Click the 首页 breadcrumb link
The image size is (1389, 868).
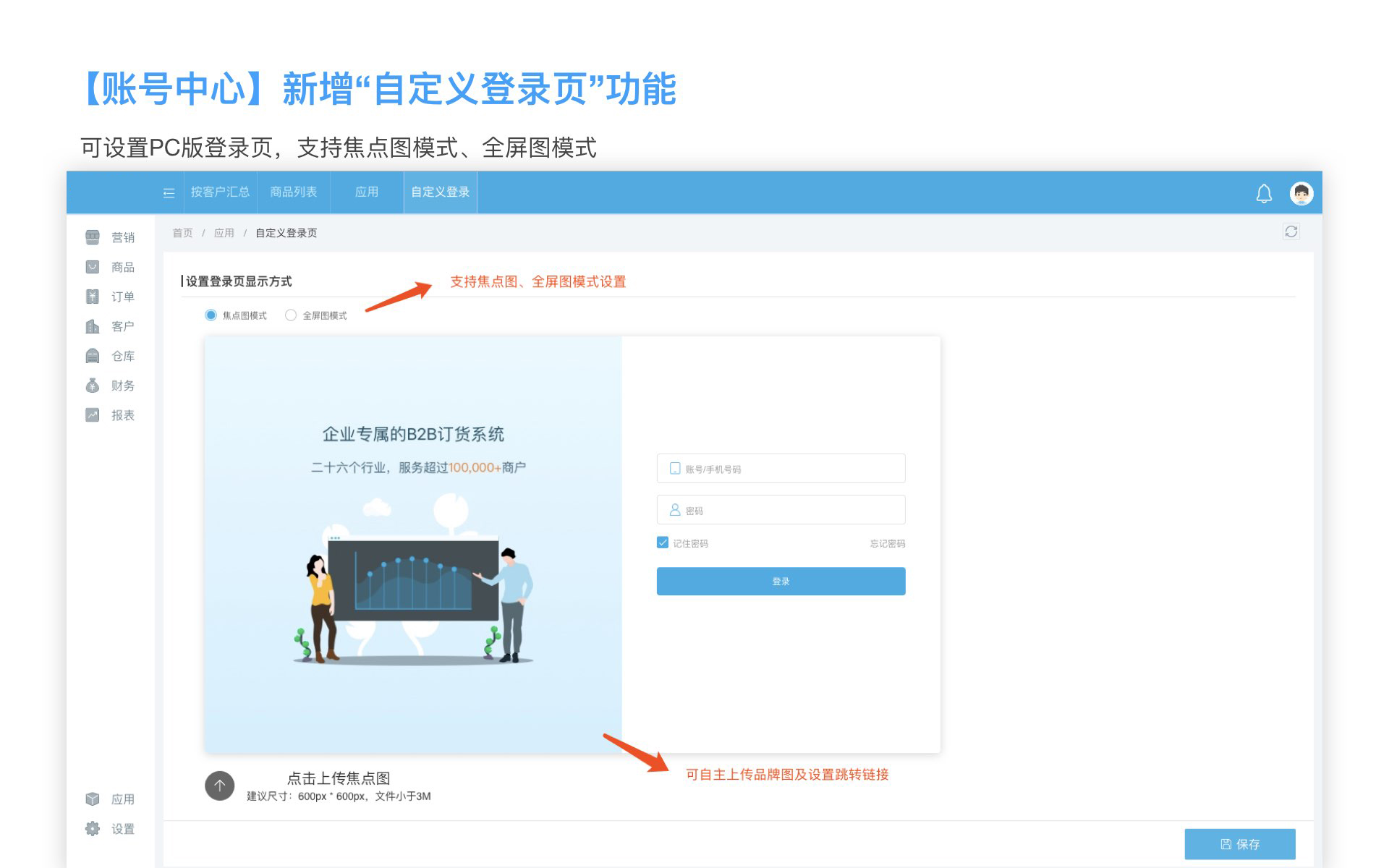click(x=182, y=233)
